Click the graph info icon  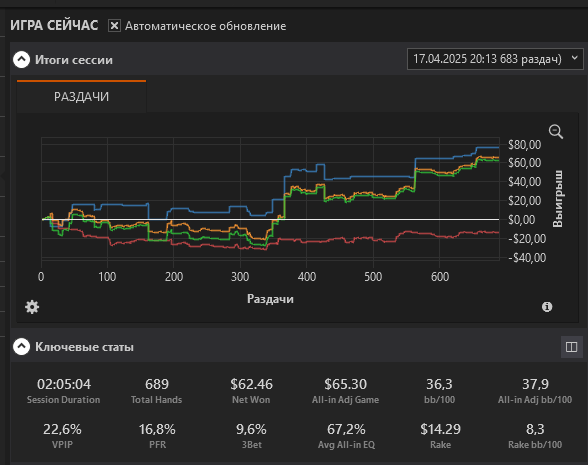(x=547, y=307)
